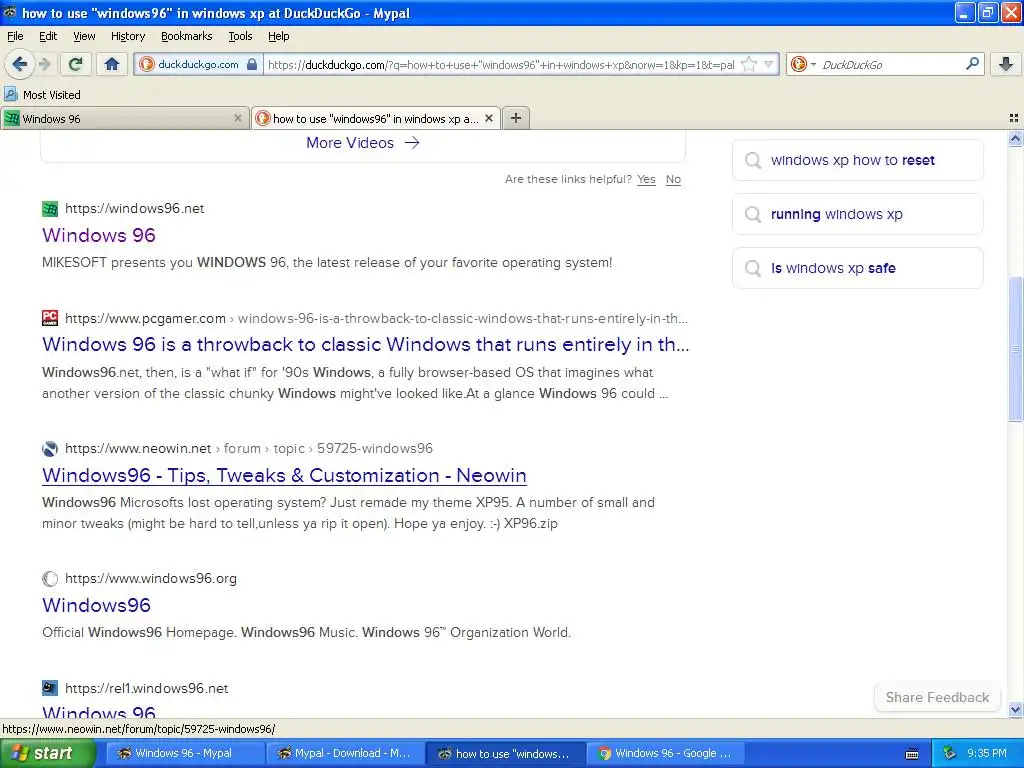Click the scrollbar down arrow
Viewport: 1024px width, 768px height.
[1015, 709]
